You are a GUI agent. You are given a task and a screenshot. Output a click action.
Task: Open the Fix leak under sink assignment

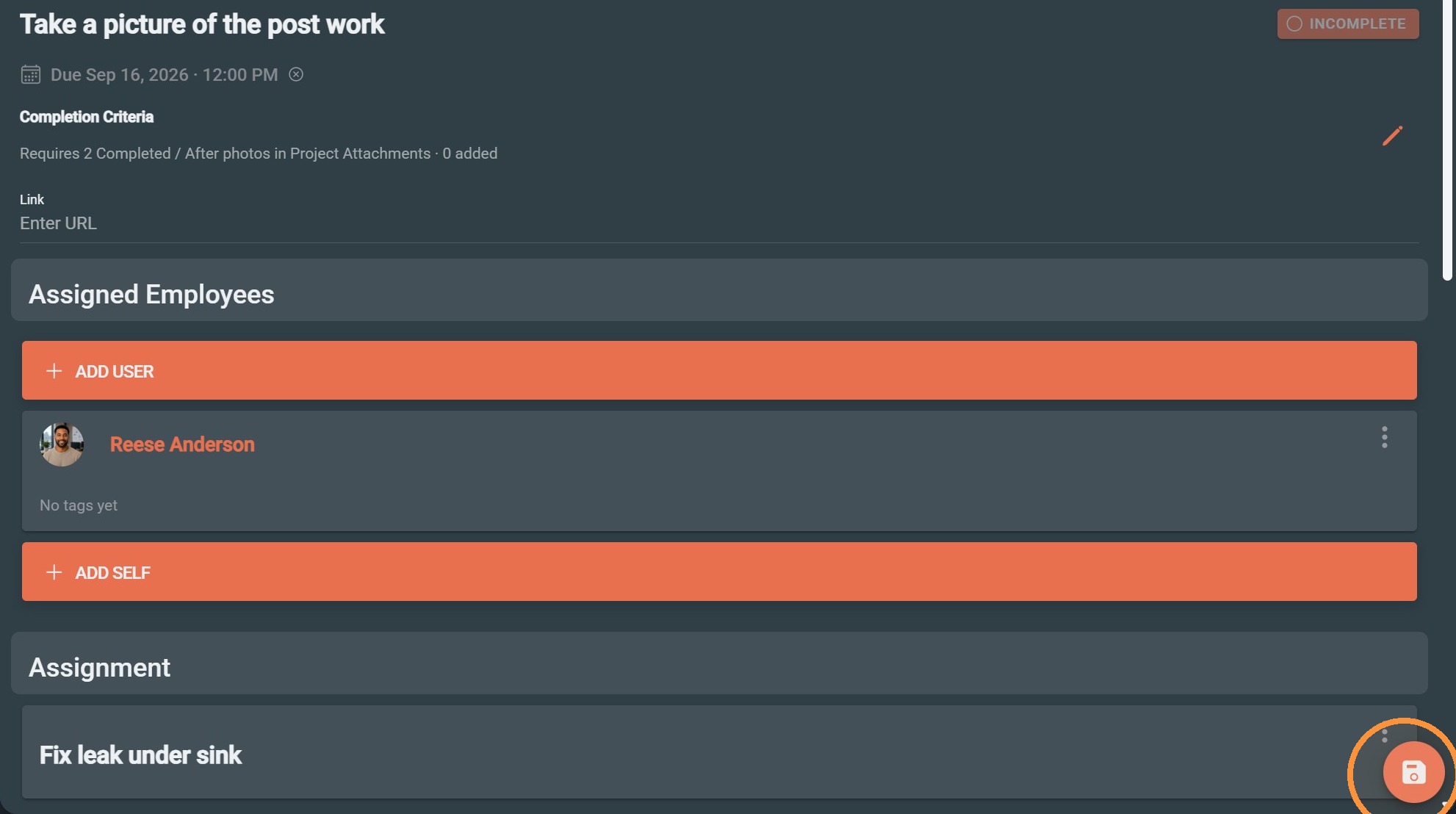[x=140, y=754]
